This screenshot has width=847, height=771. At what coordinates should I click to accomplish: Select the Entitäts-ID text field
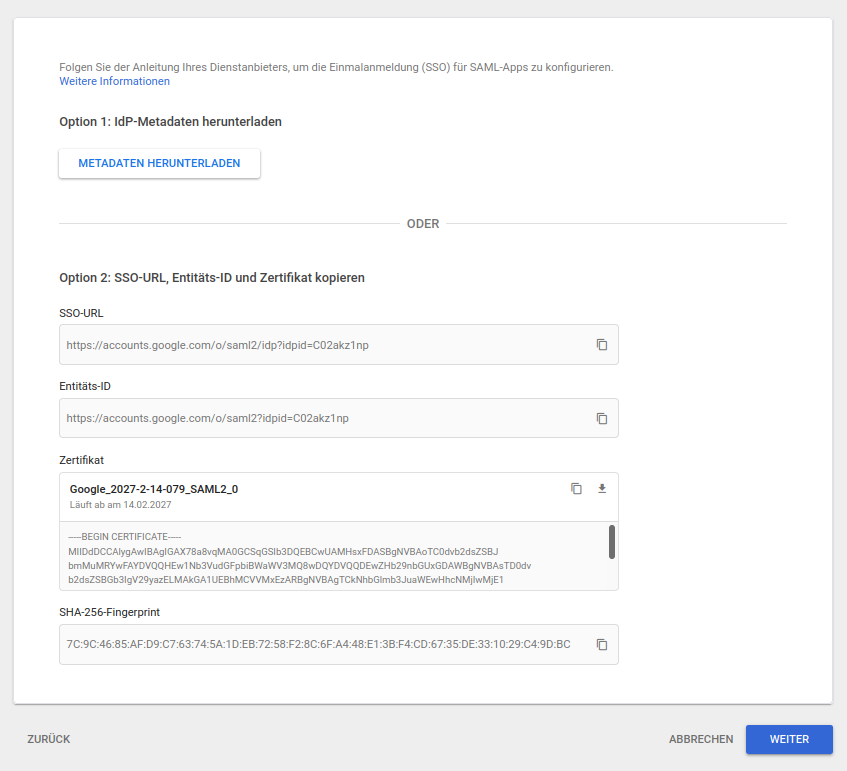pyautogui.click(x=320, y=419)
